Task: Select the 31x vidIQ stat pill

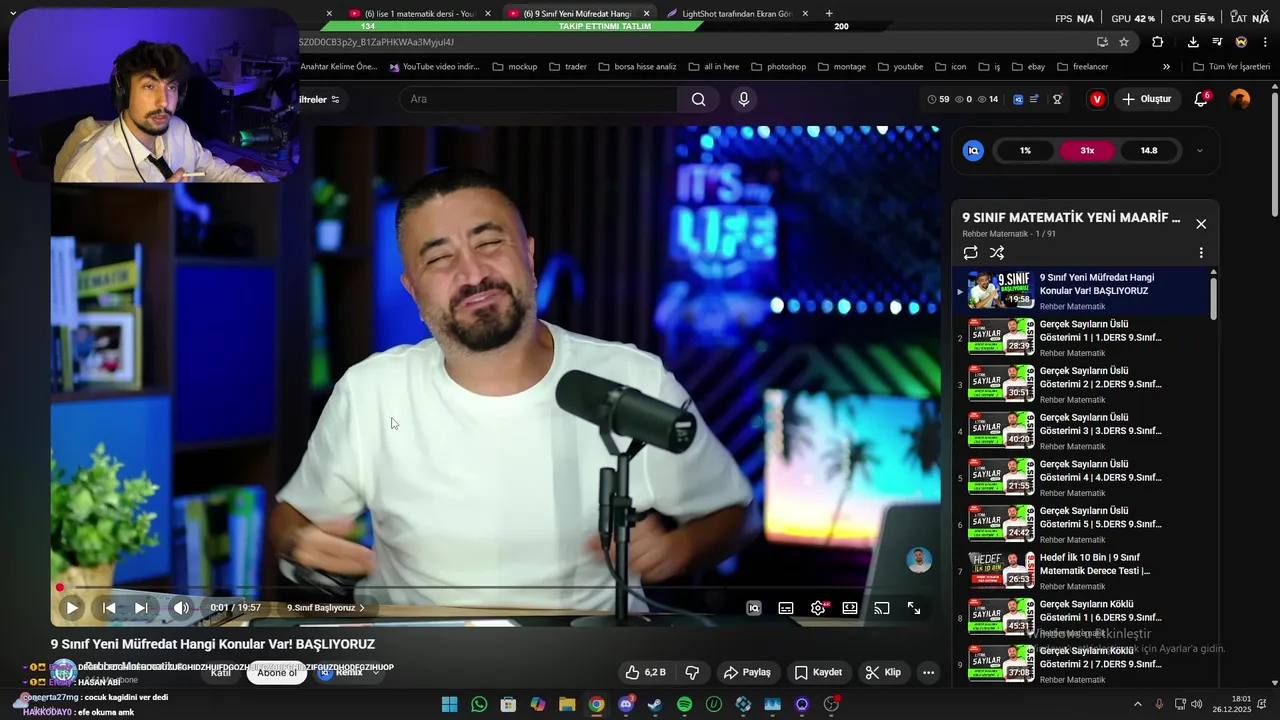Action: point(1087,151)
